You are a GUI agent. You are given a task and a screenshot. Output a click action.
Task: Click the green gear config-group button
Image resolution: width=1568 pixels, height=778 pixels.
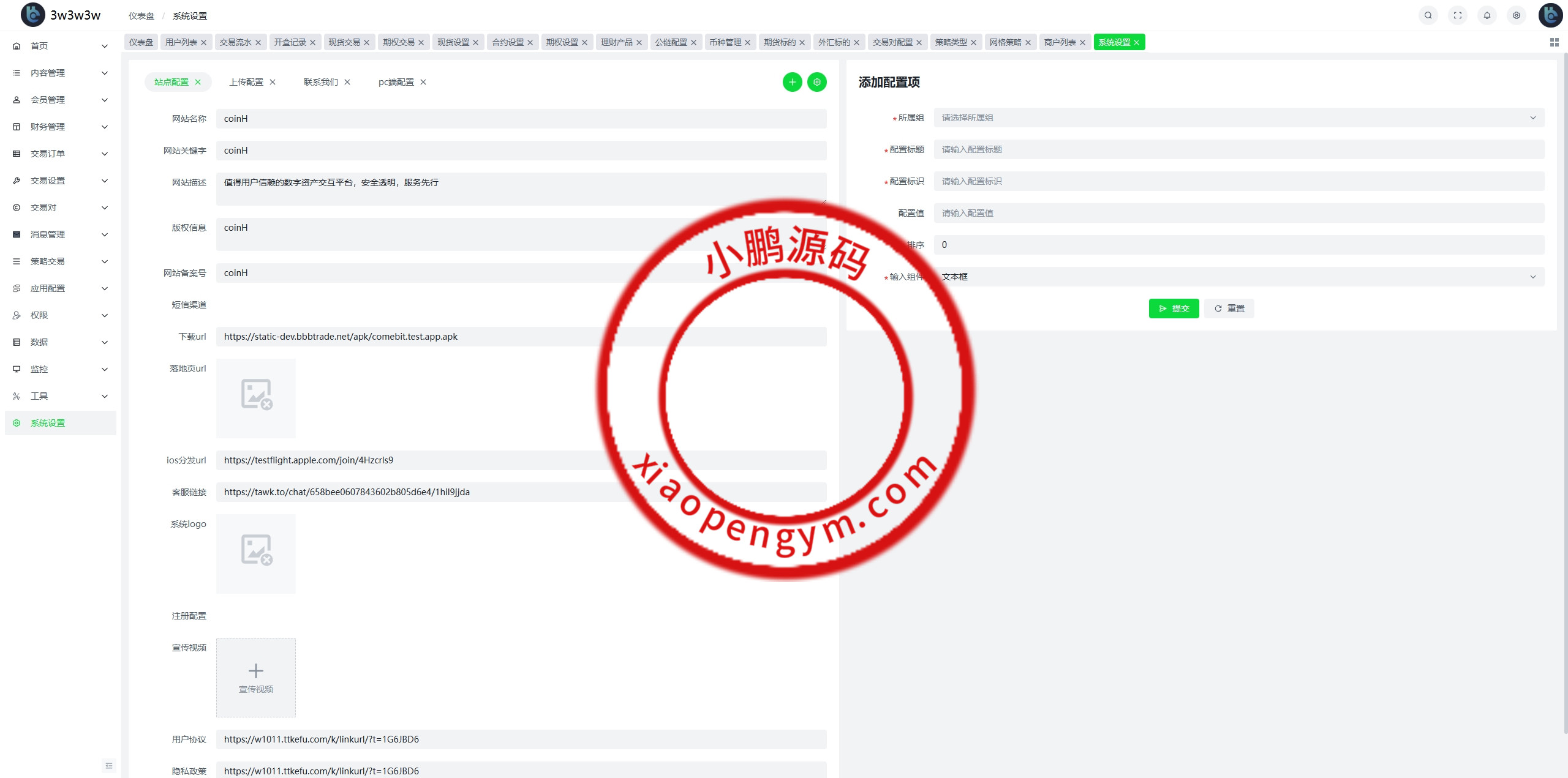816,82
